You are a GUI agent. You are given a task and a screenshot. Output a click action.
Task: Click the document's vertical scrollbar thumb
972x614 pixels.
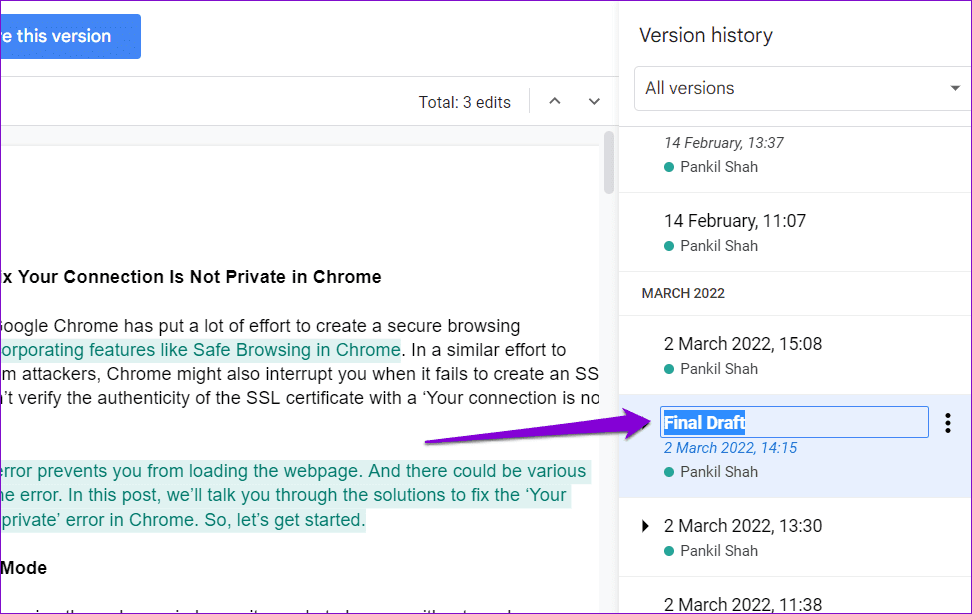click(x=609, y=162)
